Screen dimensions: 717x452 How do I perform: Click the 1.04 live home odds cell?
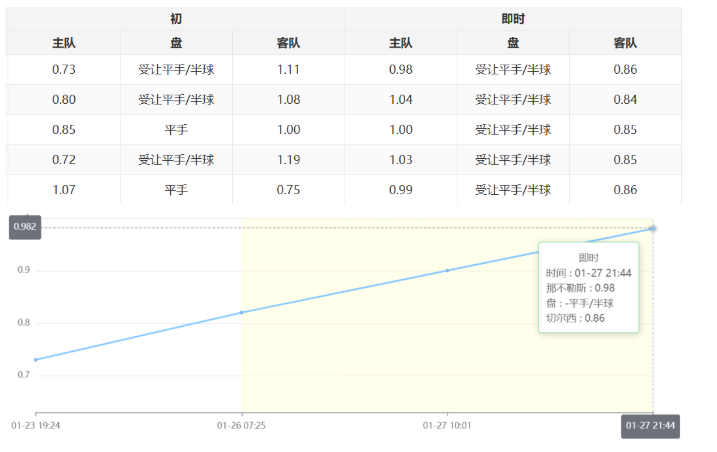(x=401, y=100)
